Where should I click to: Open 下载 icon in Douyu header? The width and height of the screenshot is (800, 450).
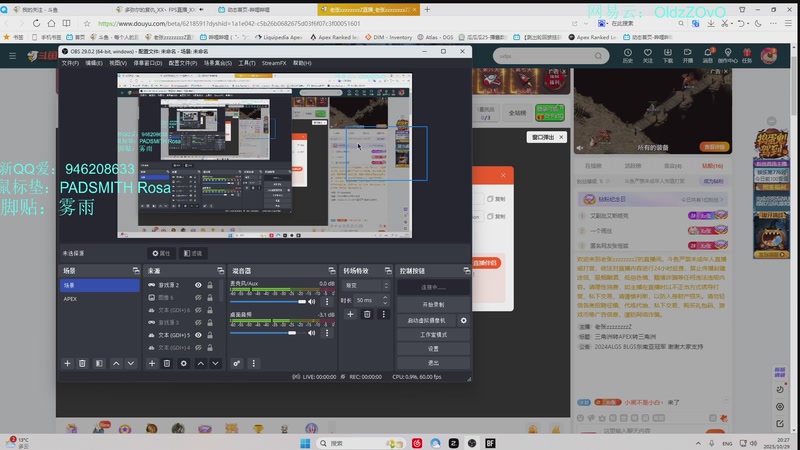(x=667, y=56)
